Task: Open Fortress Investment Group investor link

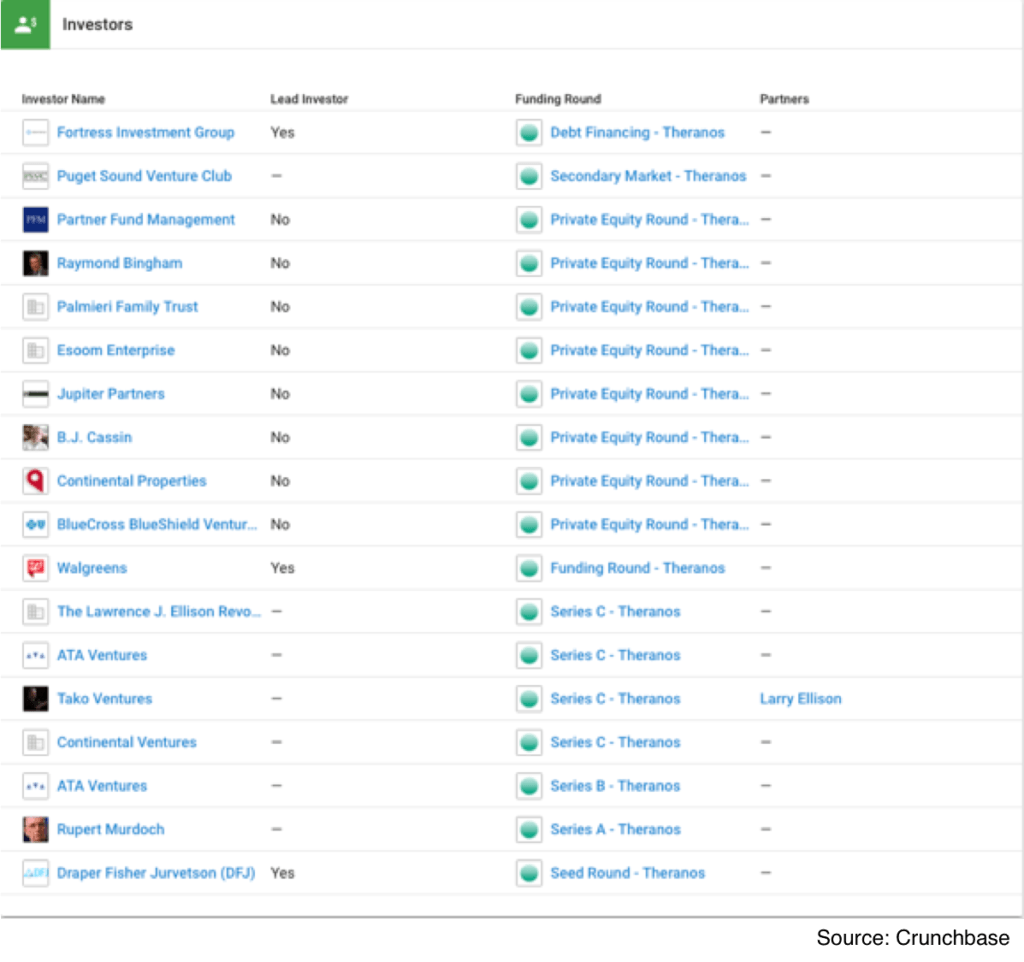Action: [146, 133]
